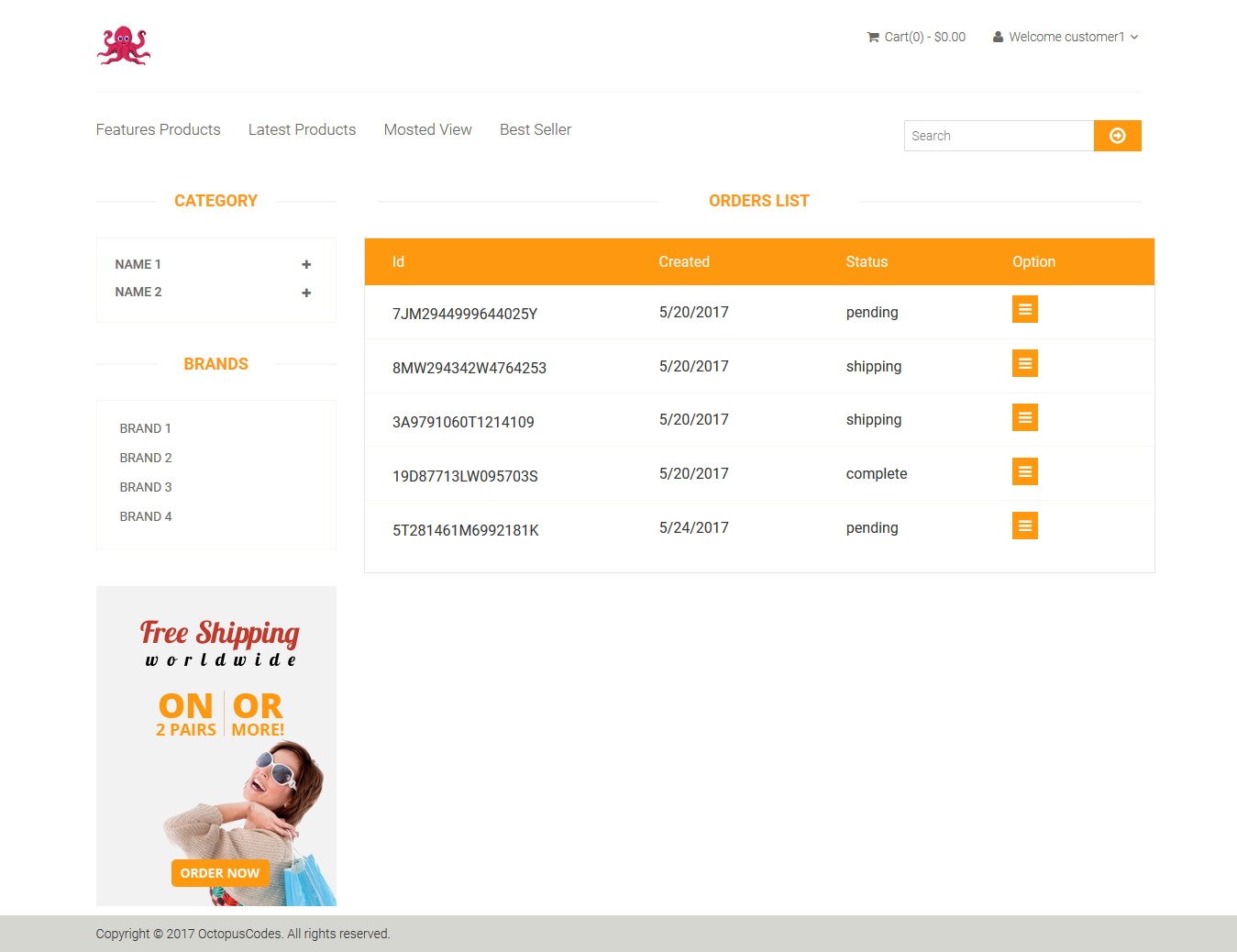Select the Mosted View menu item

tap(427, 129)
